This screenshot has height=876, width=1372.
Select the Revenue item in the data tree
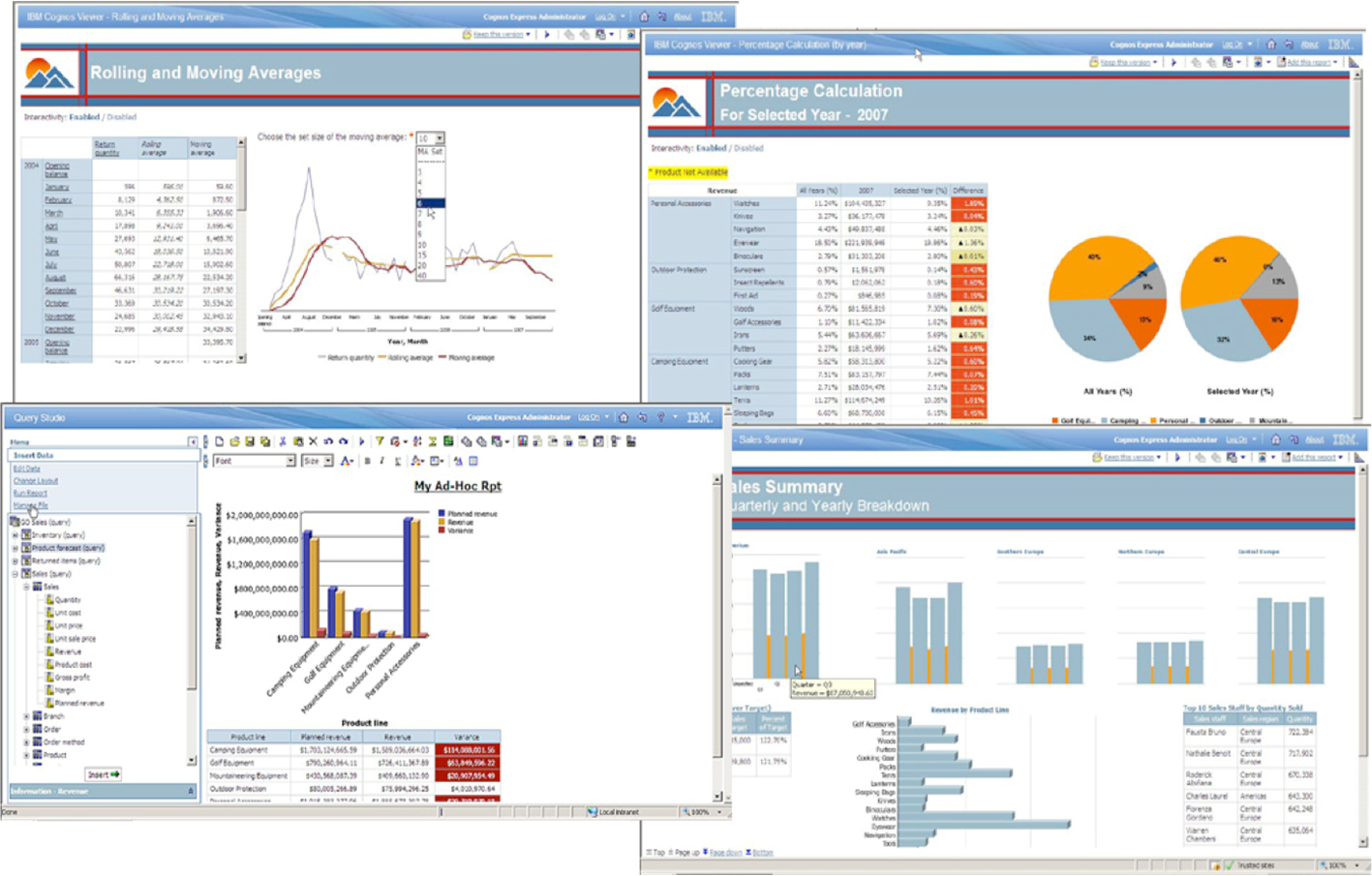tap(67, 651)
